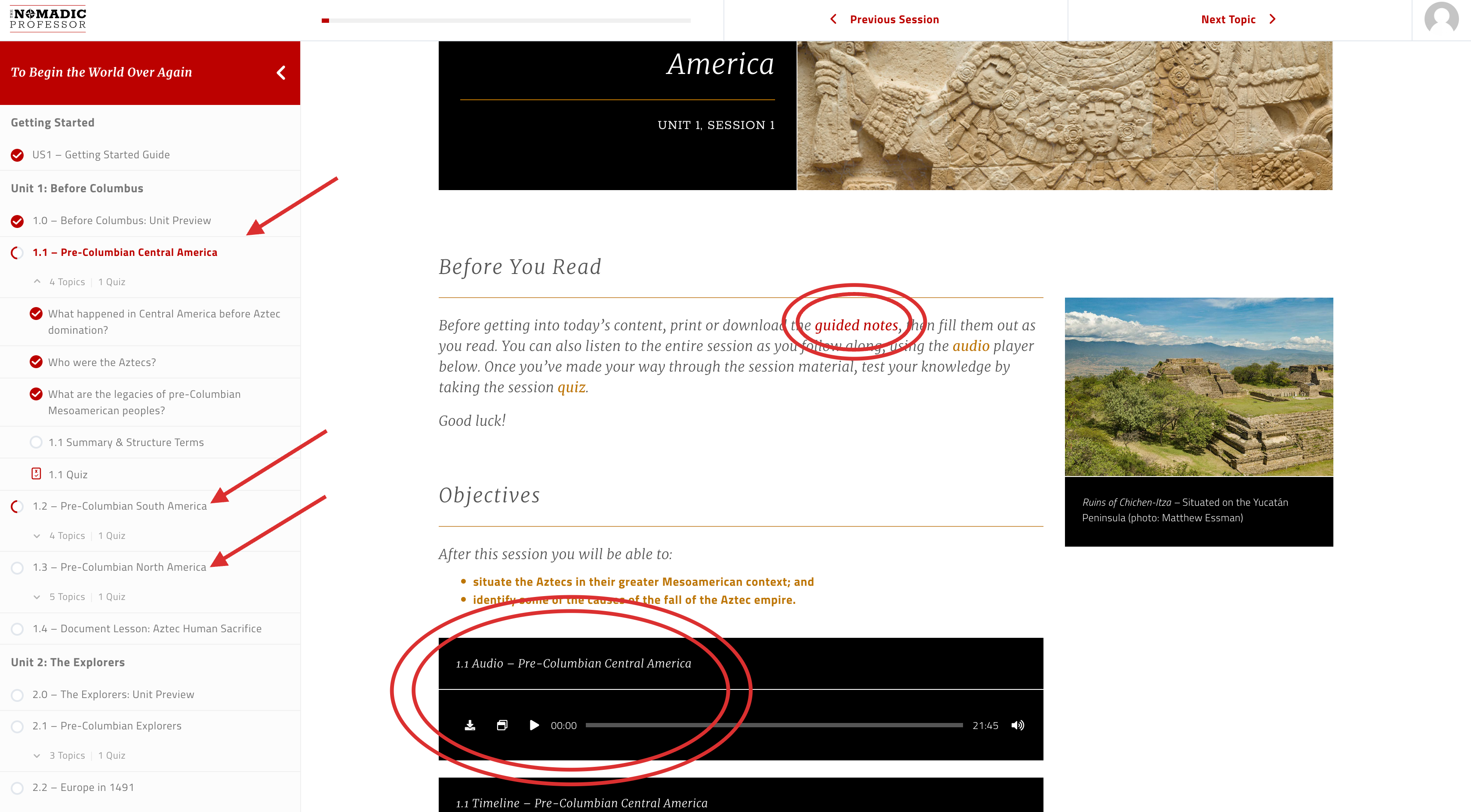Open the 1.1 Quiz entry

click(68, 474)
